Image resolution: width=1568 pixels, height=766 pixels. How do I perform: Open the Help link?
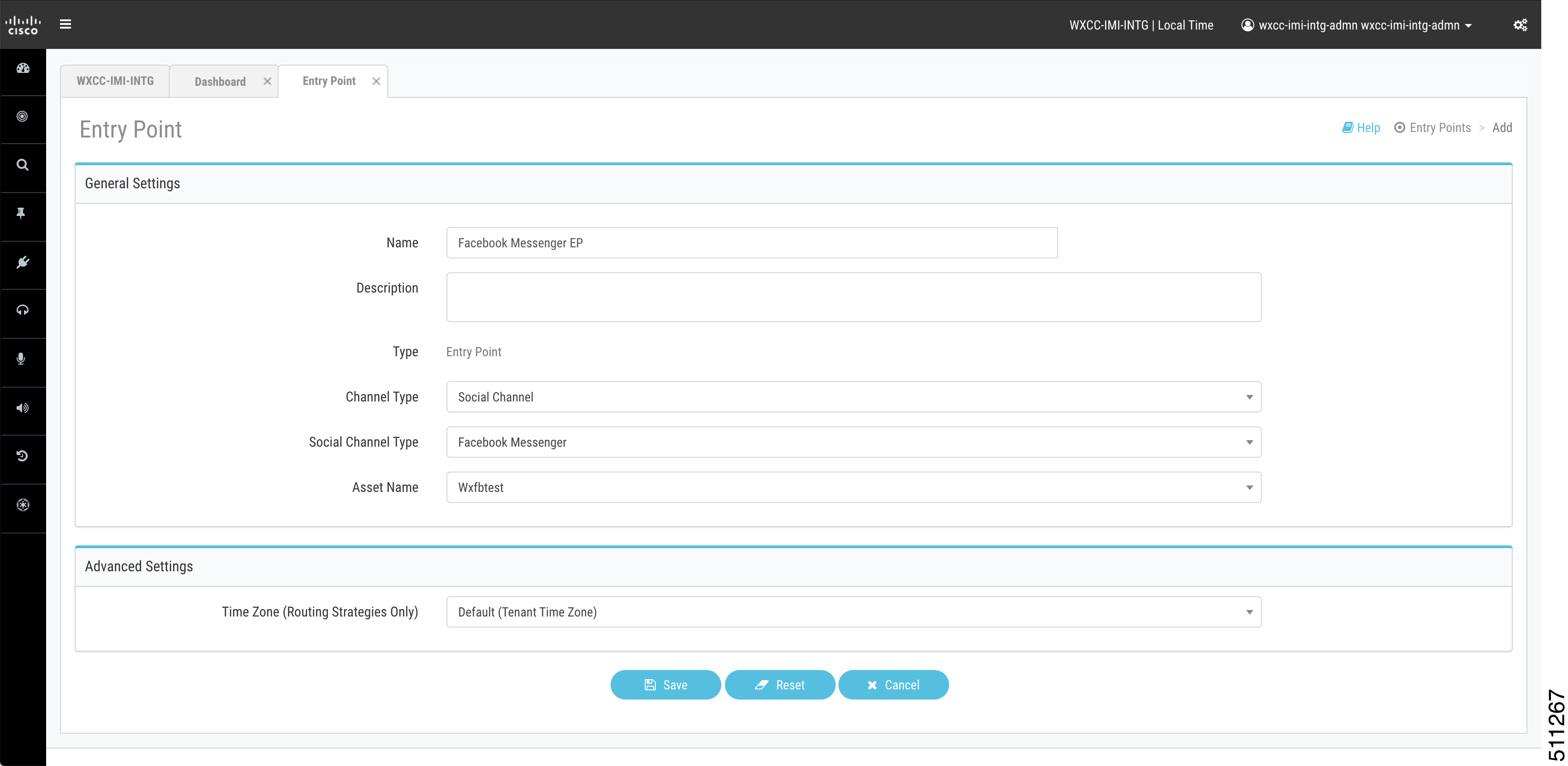point(1368,127)
